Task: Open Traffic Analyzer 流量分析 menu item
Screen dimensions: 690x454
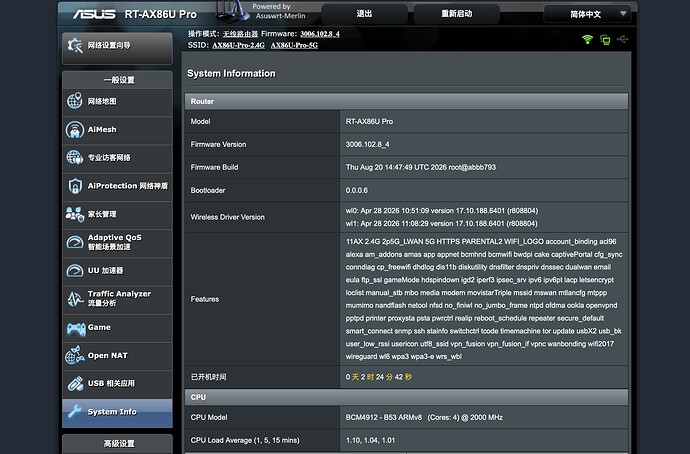Action: pyautogui.click(x=117, y=299)
